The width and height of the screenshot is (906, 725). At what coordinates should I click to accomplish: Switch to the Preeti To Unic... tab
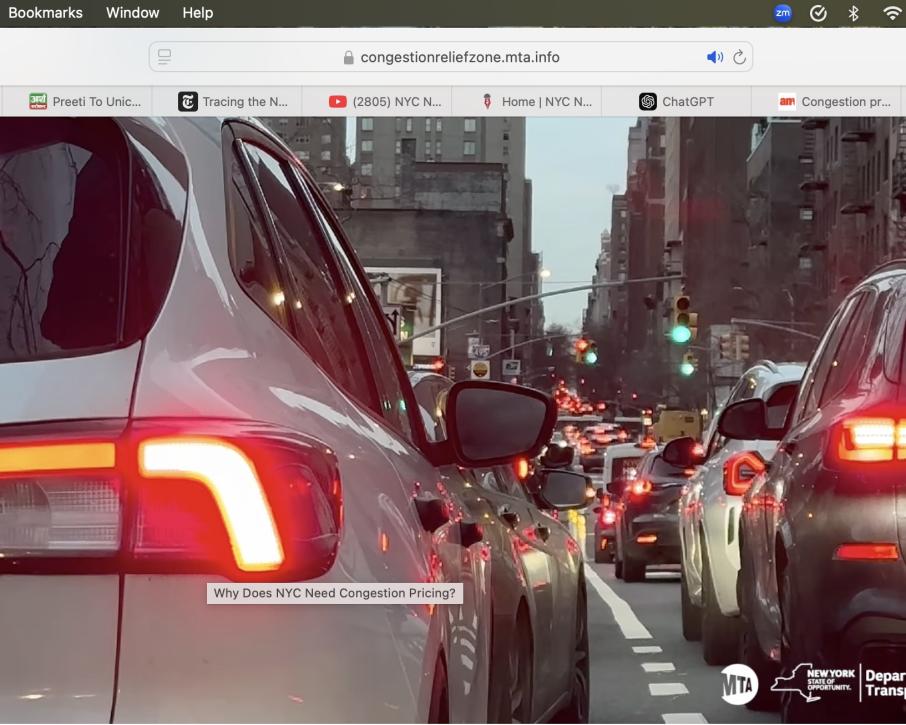coord(85,101)
